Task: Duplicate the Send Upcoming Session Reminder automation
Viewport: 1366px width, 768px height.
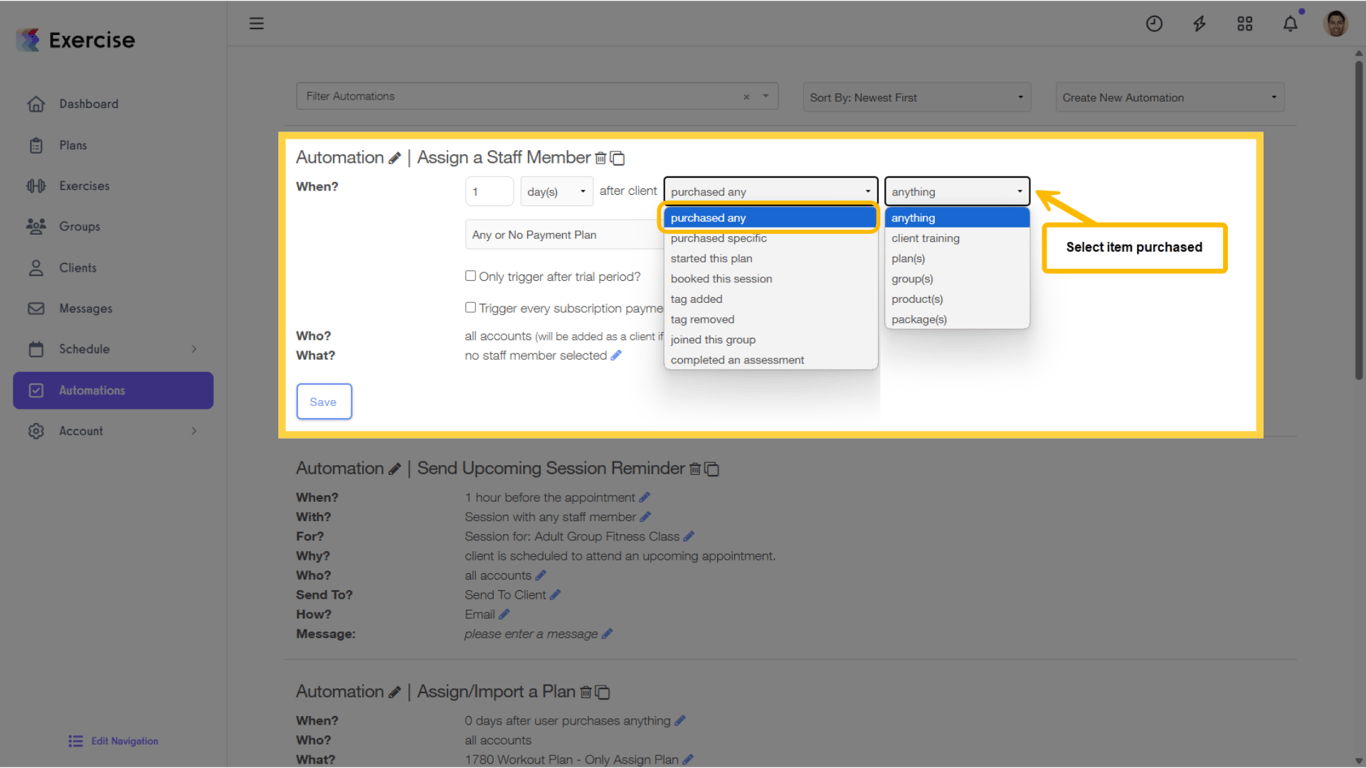Action: (x=711, y=468)
